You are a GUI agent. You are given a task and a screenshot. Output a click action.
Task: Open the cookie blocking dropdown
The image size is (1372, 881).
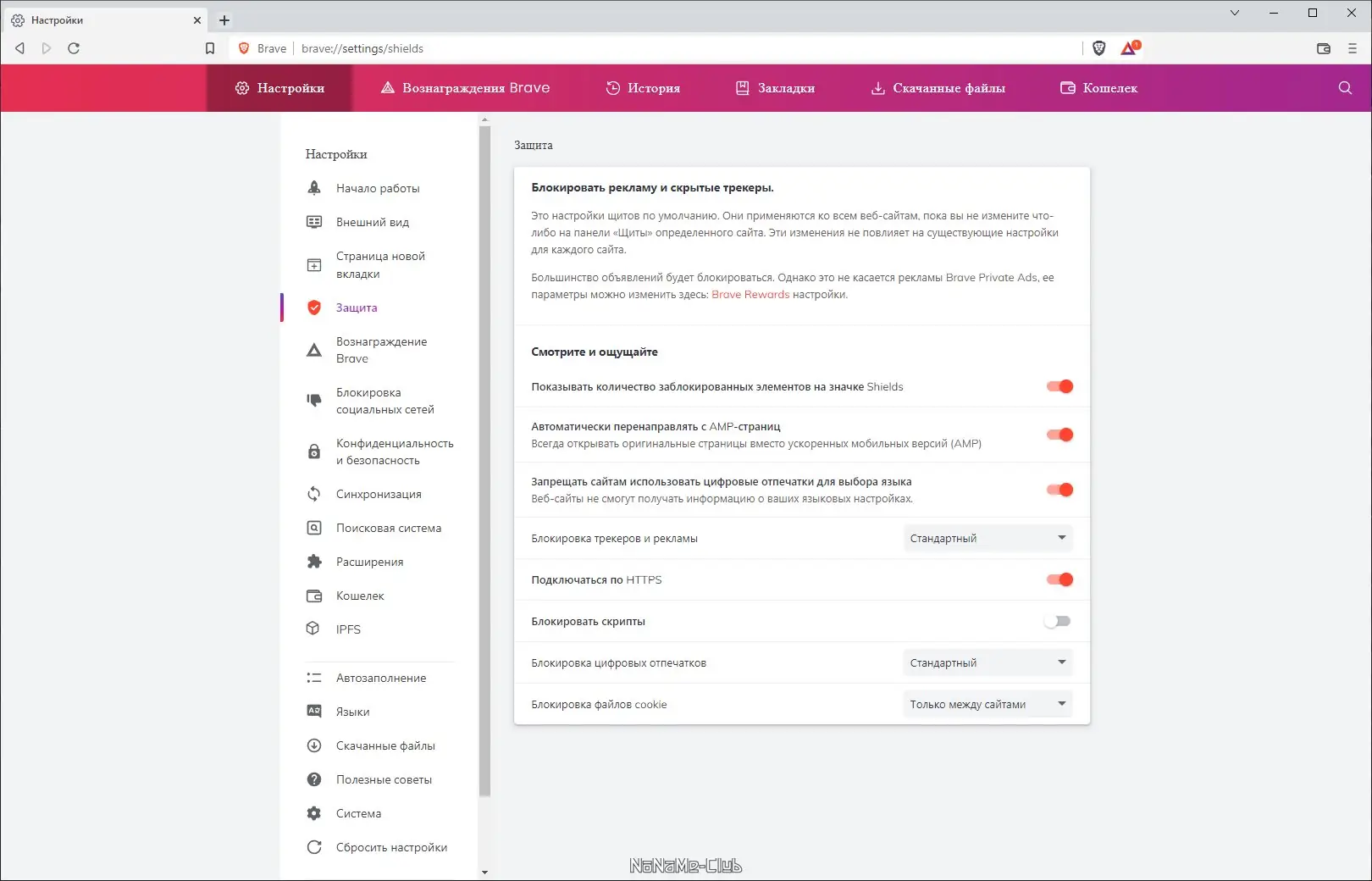pos(988,704)
